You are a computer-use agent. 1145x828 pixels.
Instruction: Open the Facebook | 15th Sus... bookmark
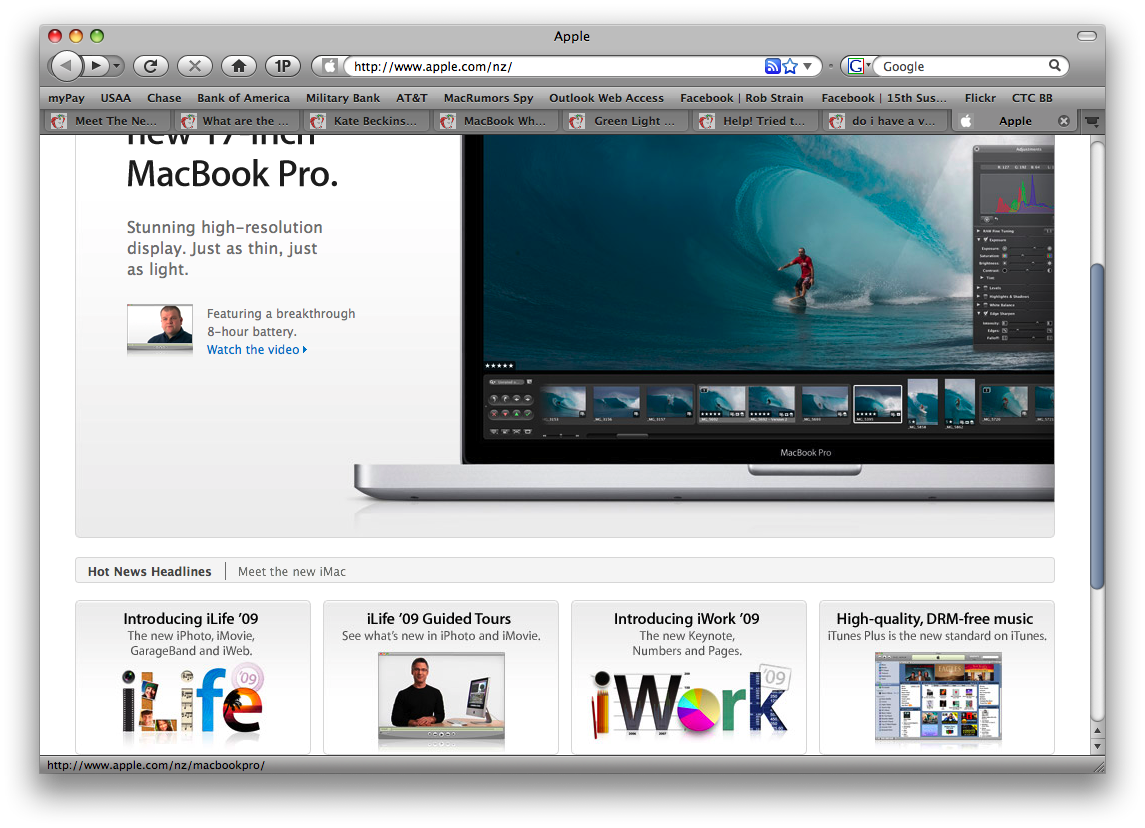(x=884, y=98)
